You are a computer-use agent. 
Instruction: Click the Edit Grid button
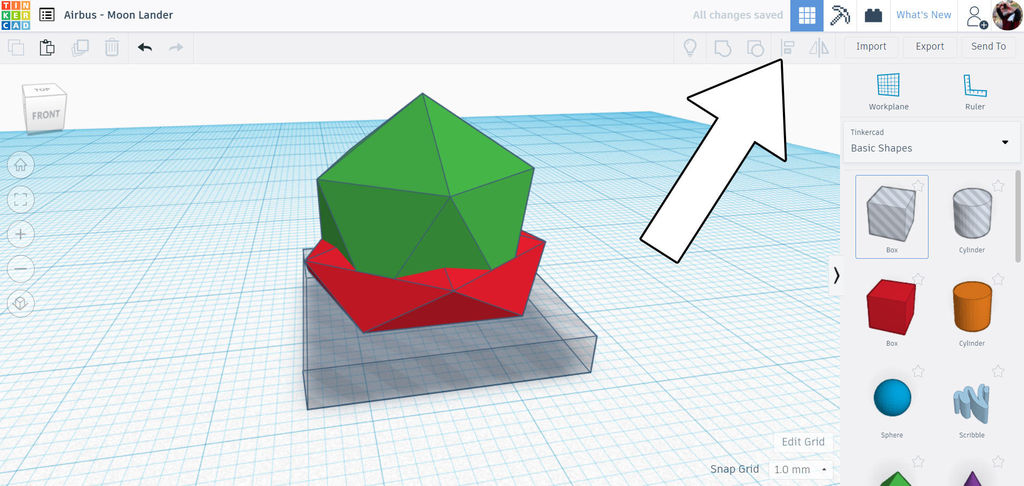[803, 442]
